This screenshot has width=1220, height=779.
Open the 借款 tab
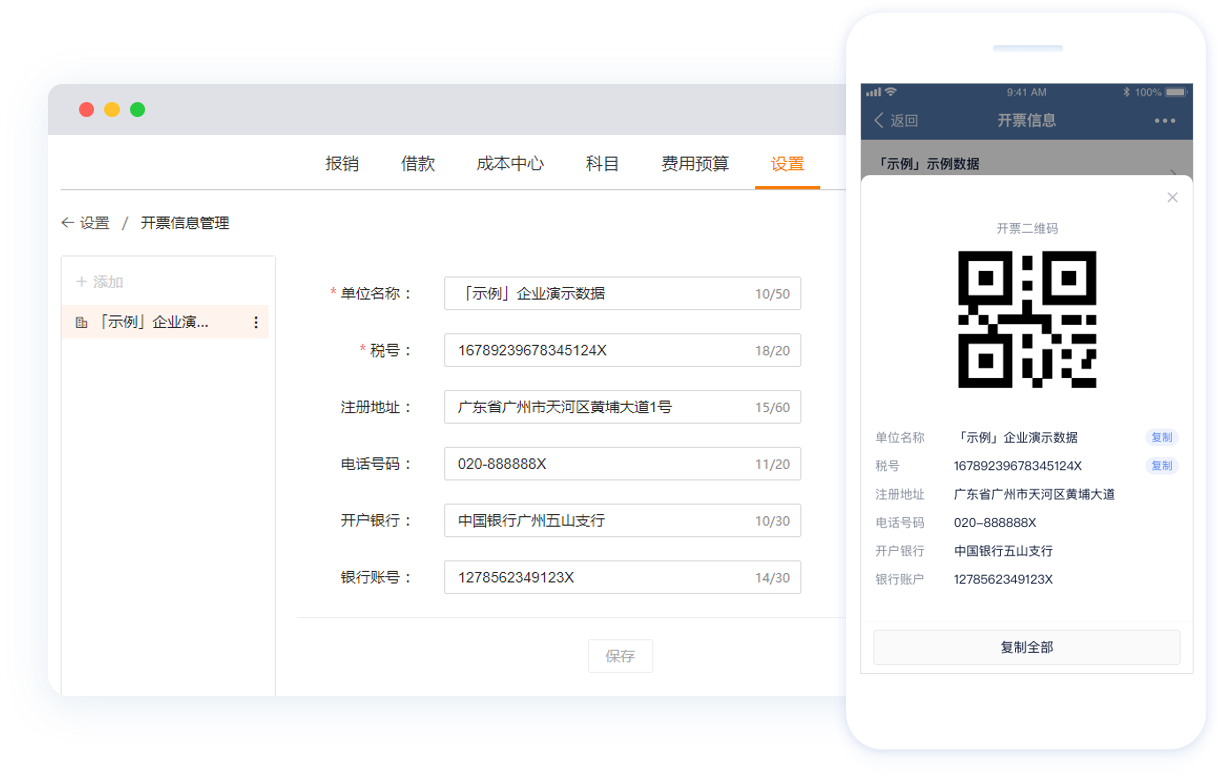click(418, 164)
